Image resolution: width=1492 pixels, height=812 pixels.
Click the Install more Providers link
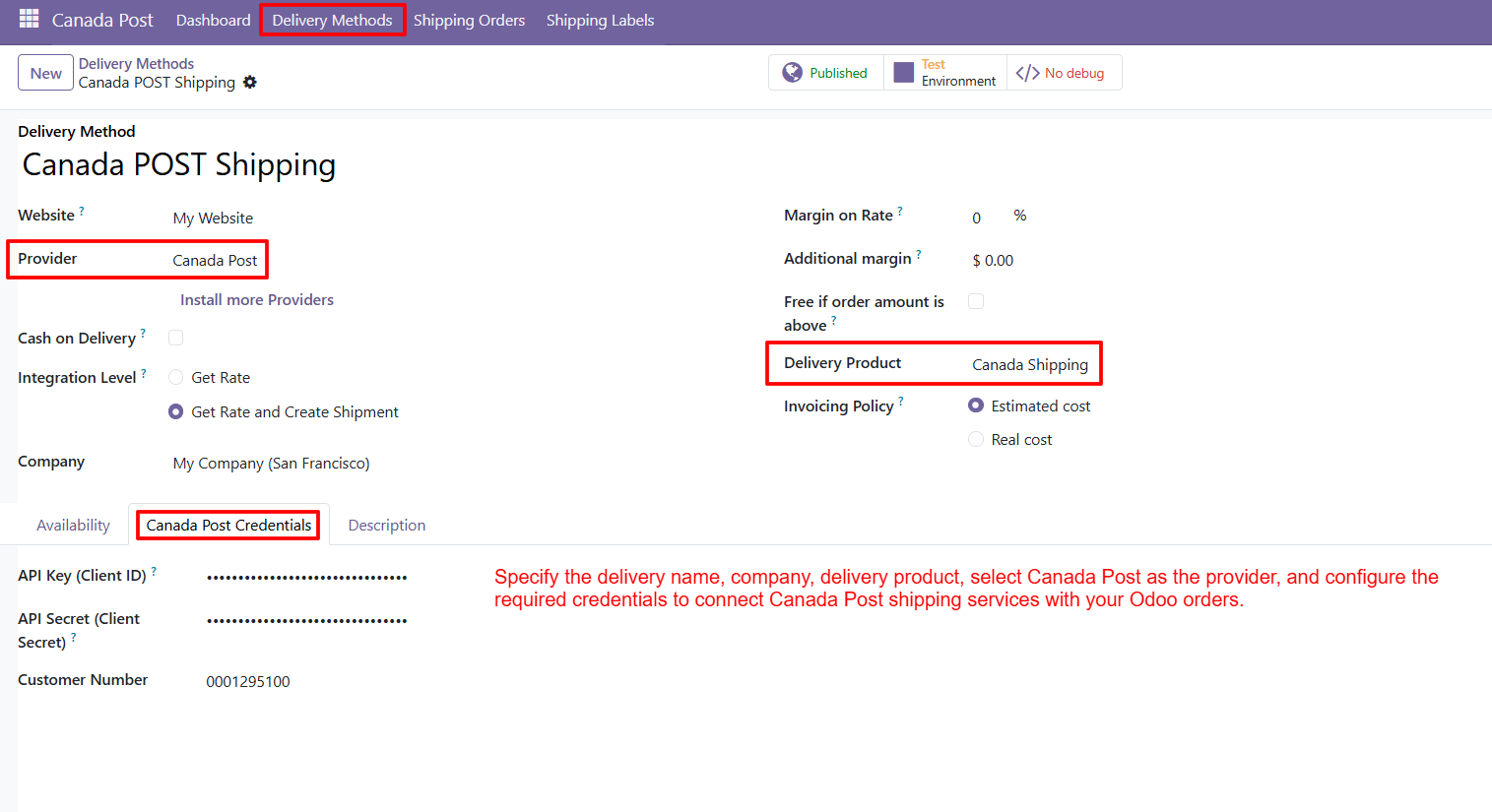coord(257,300)
